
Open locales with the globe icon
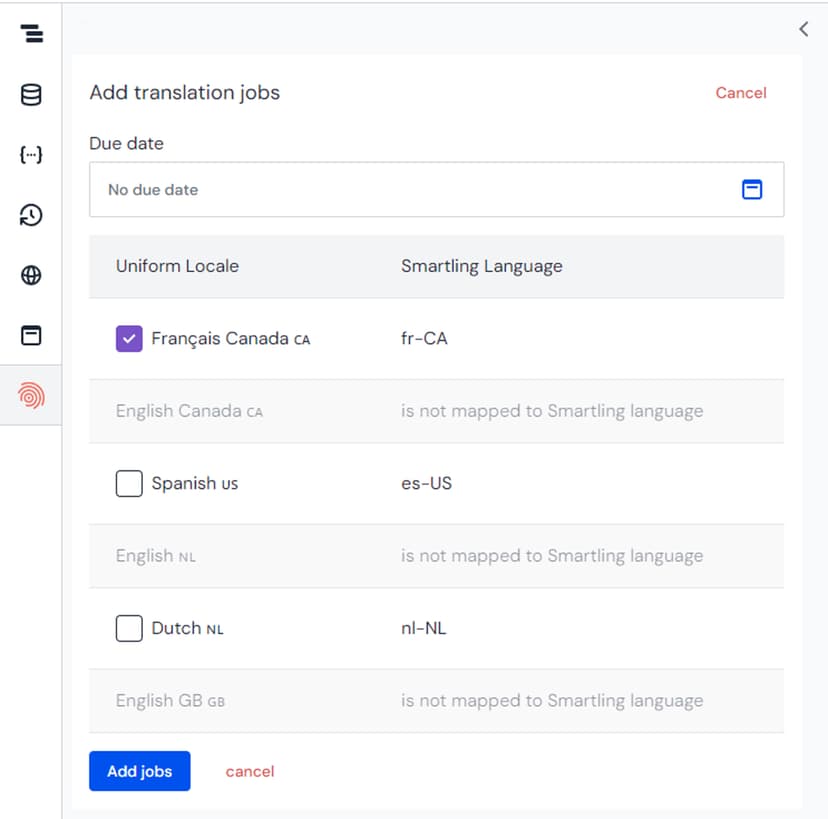(31, 275)
